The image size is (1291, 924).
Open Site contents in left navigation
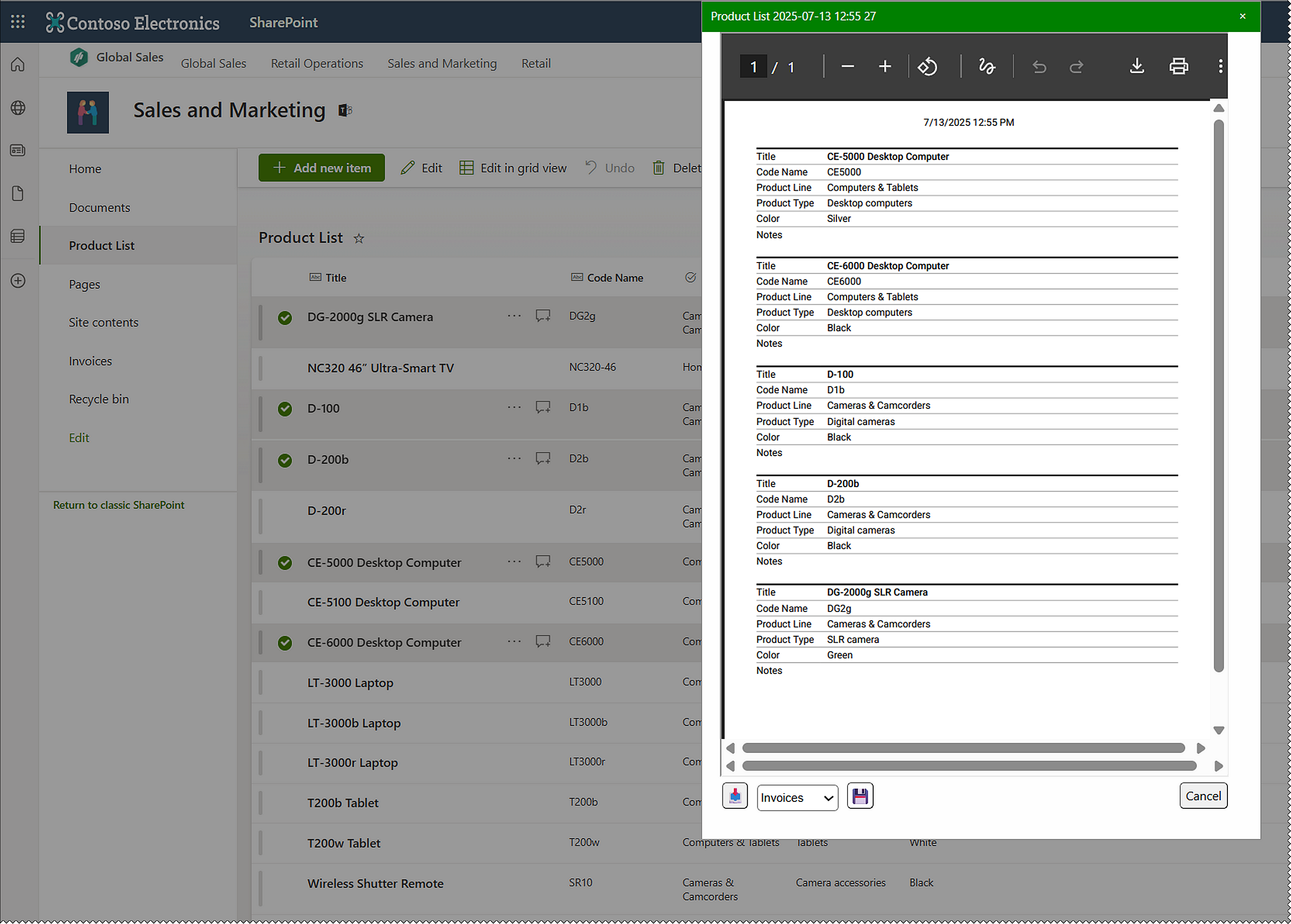(103, 322)
